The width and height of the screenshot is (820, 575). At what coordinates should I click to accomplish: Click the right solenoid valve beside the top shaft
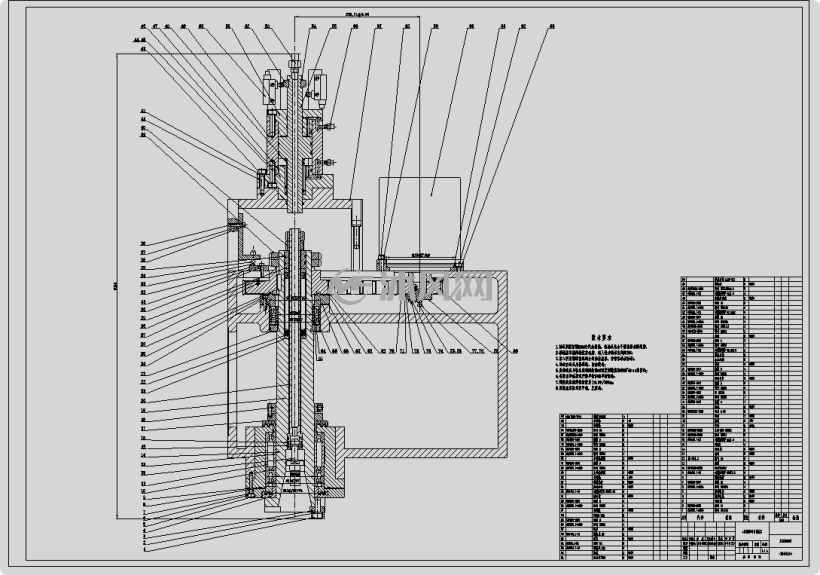[x=317, y=86]
